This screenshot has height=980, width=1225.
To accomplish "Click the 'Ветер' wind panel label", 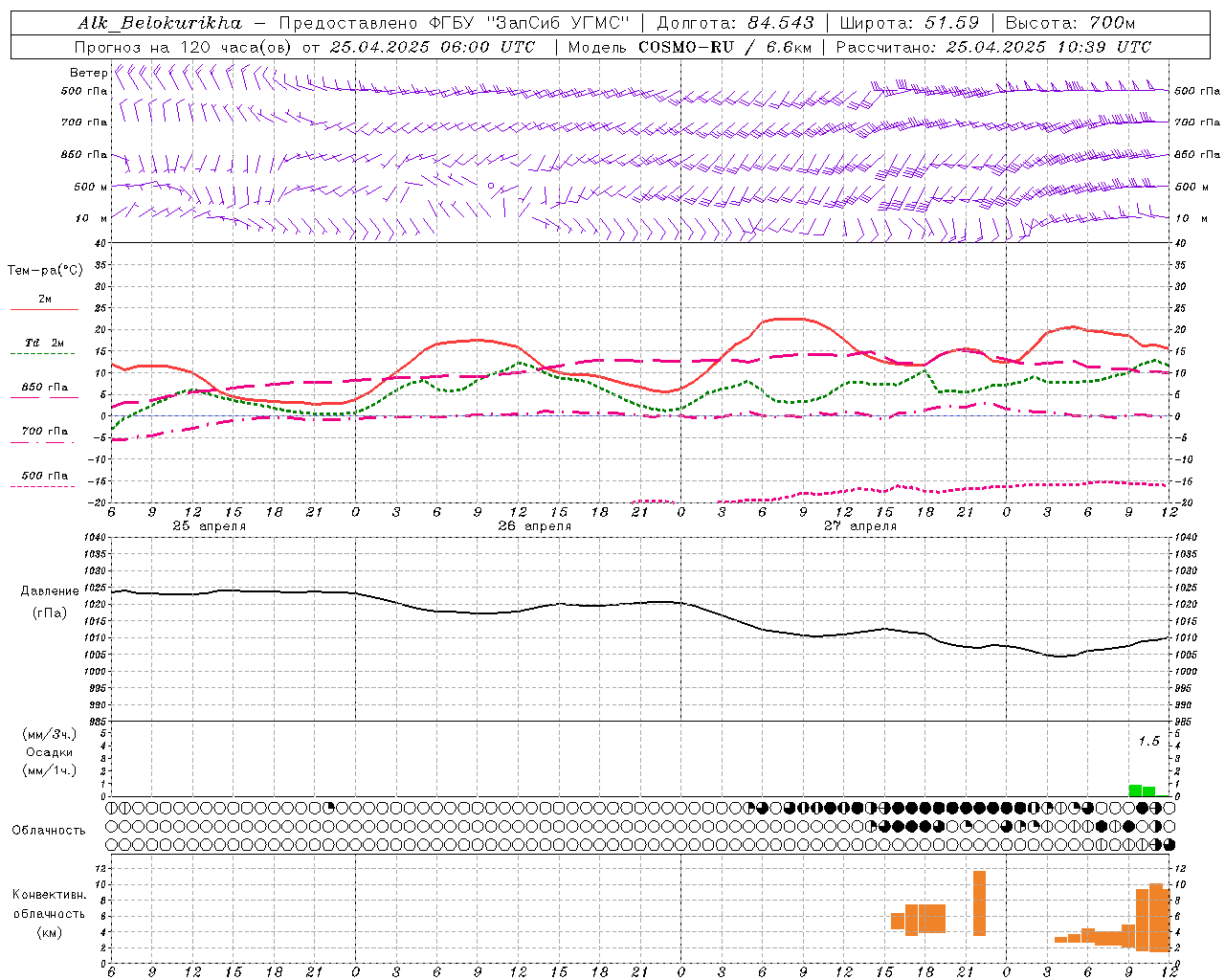I will 88,73.
